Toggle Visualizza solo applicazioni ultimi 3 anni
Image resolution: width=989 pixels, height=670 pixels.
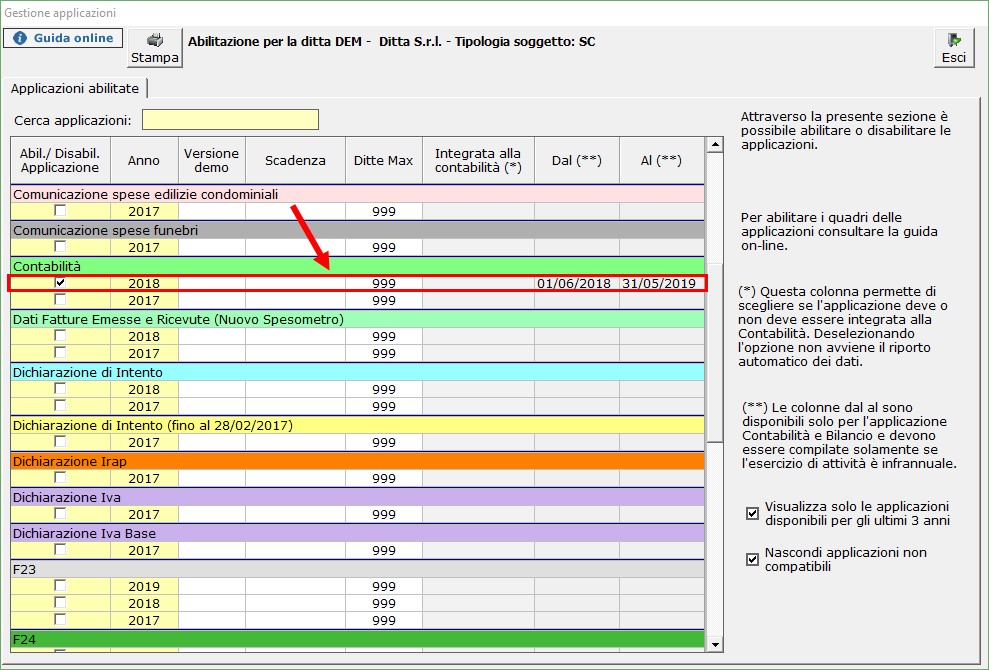point(752,514)
